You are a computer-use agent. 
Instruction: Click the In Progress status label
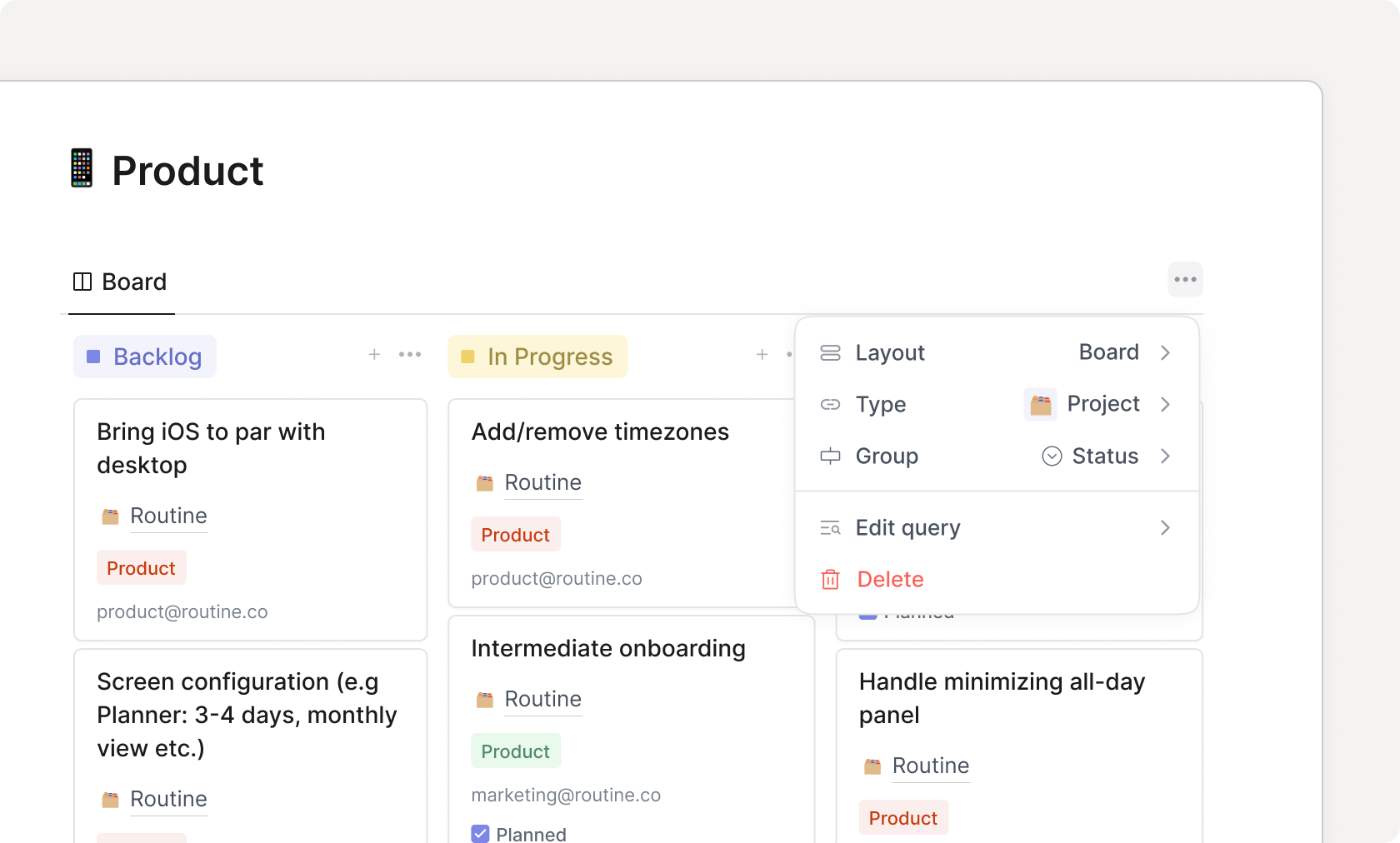[537, 357]
